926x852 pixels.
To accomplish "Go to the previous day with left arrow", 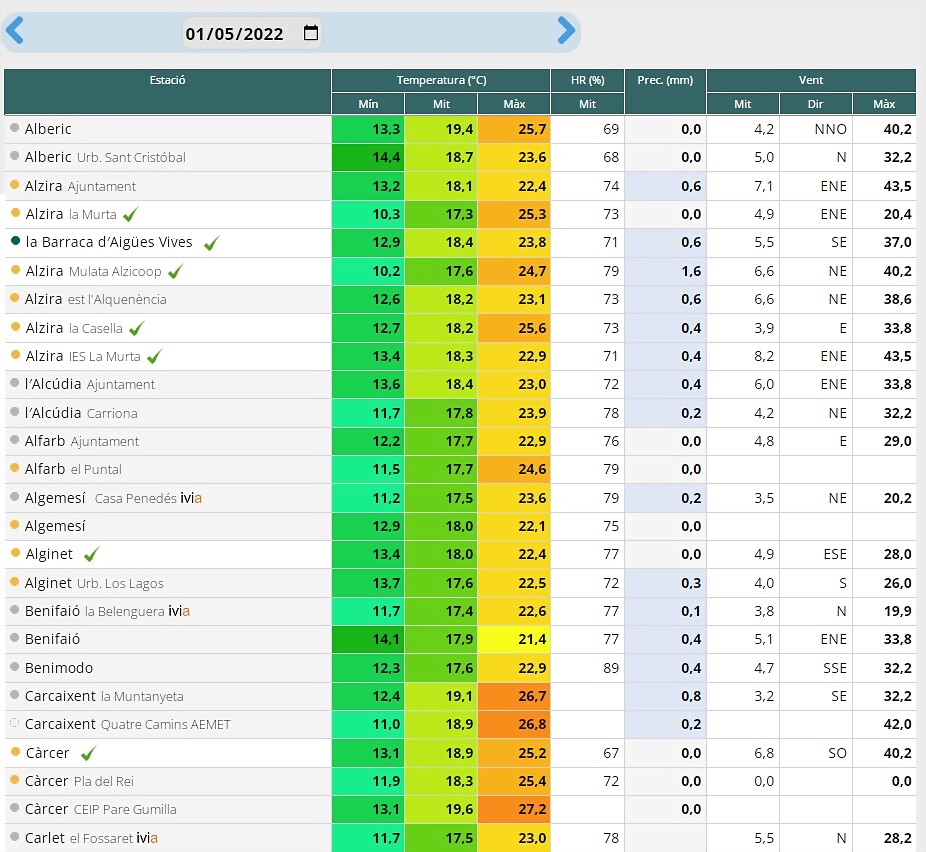I will [x=14, y=30].
